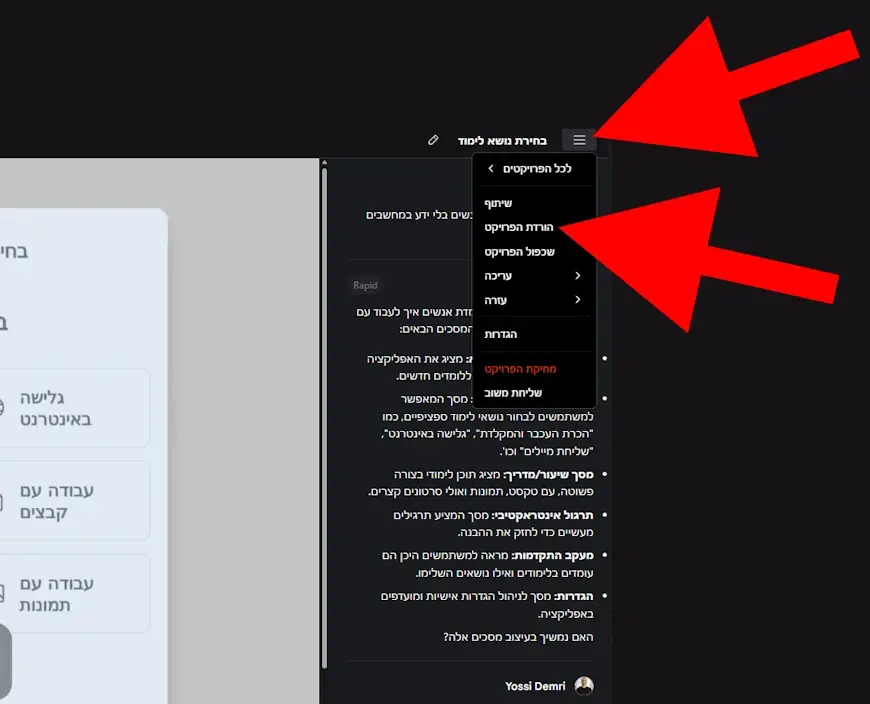Open 'הגדרות' in the dropdown menu

[x=501, y=334]
